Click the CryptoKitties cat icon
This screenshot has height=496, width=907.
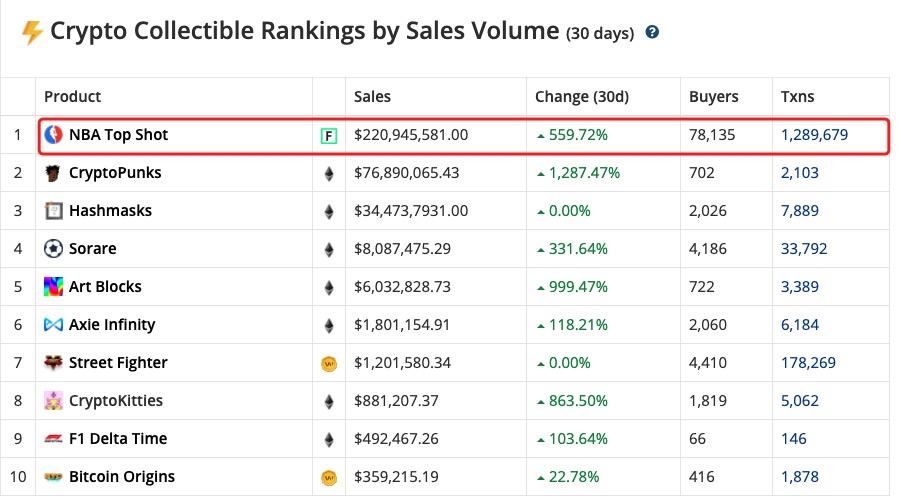coord(54,401)
